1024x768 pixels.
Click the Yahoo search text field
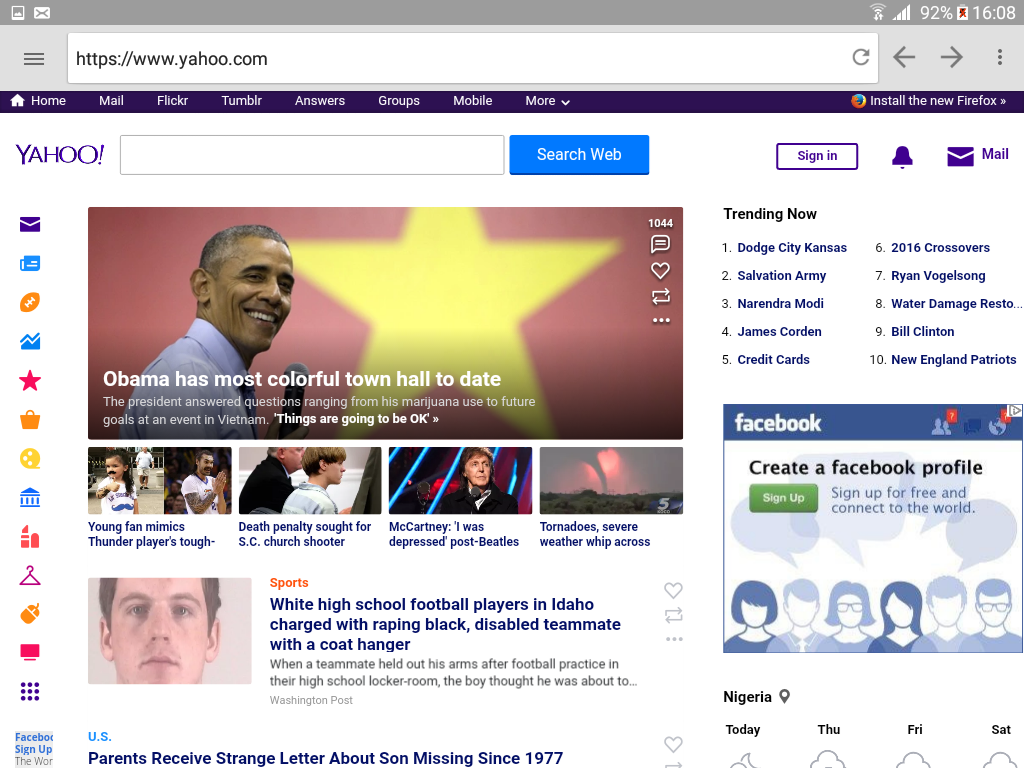(312, 155)
